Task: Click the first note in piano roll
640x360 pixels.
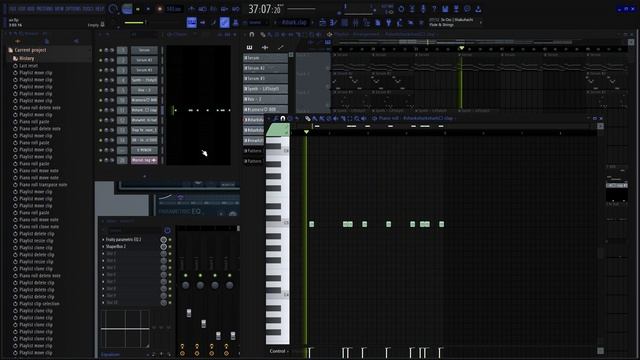Action: click(311, 224)
